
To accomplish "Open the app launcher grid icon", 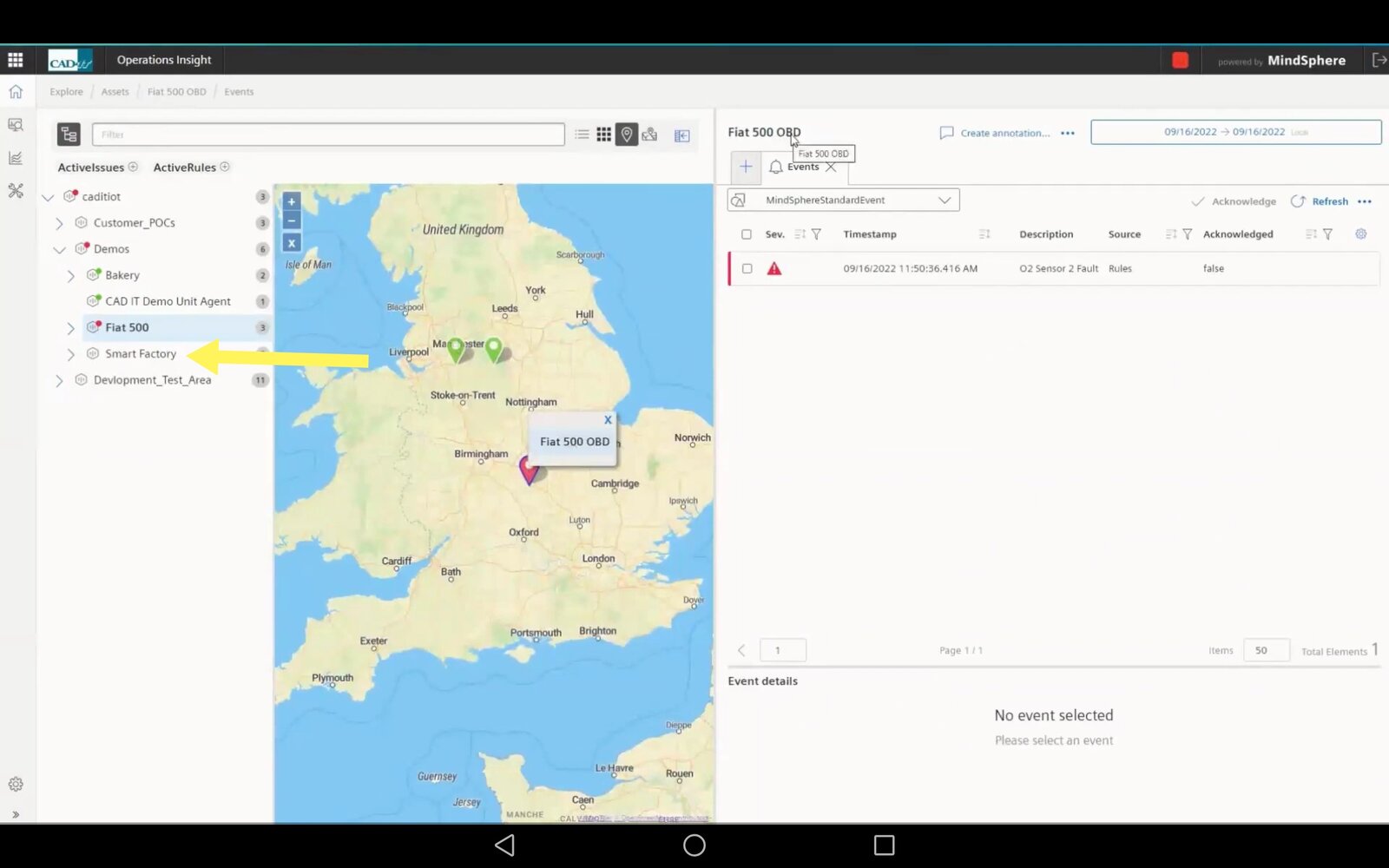I will 15,60.
